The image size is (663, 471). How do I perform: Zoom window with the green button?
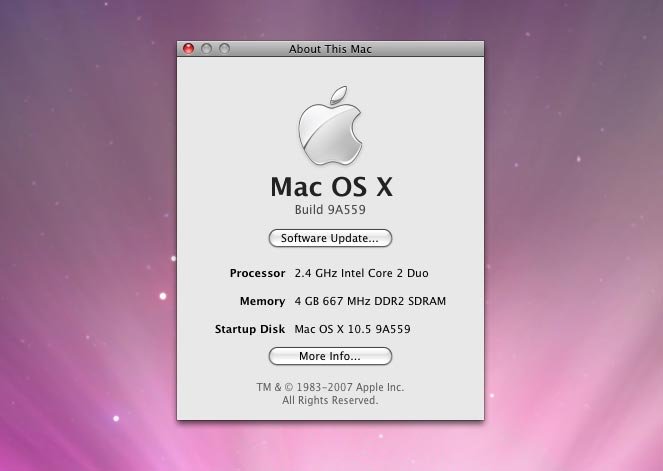224,49
